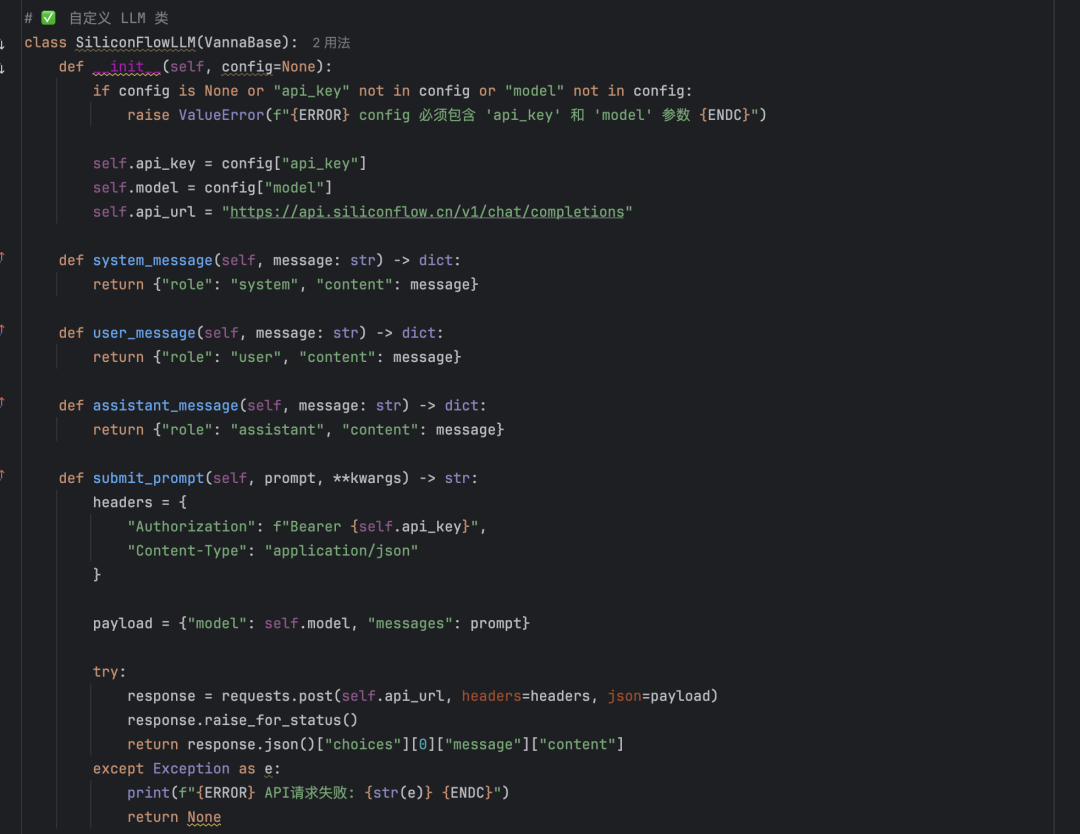Click the override gutter icon beside system_message
The image size is (1080, 834).
click(2, 258)
